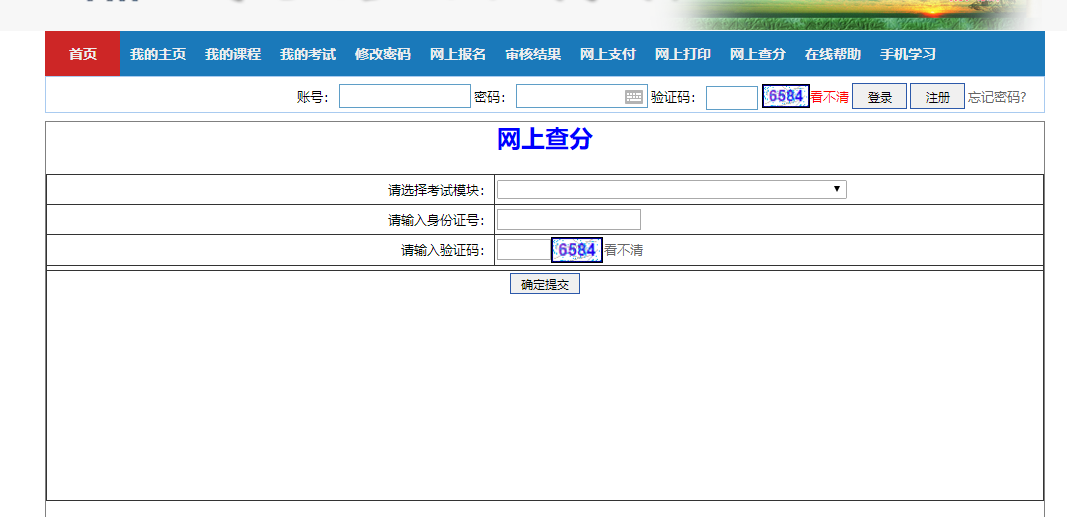Select 手机学习 navigation item
This screenshot has height=517, width=1067.
908,54
